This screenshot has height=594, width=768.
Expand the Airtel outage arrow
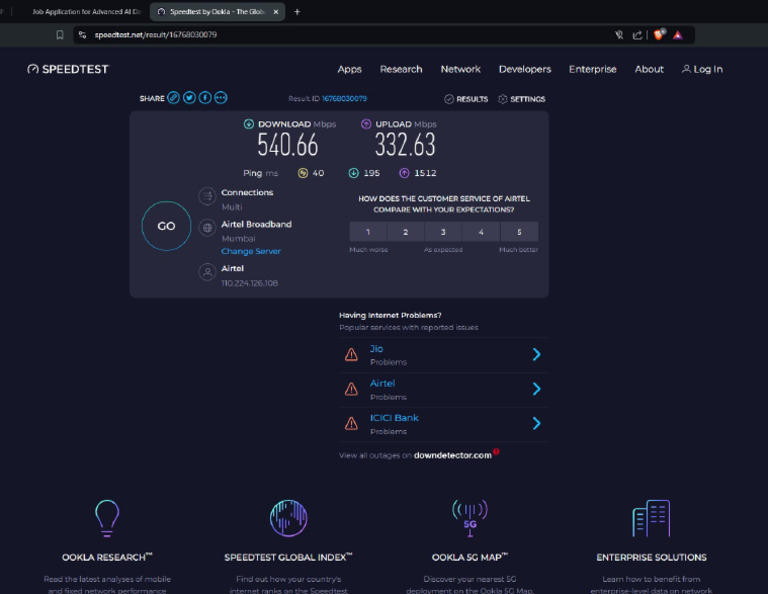click(536, 389)
